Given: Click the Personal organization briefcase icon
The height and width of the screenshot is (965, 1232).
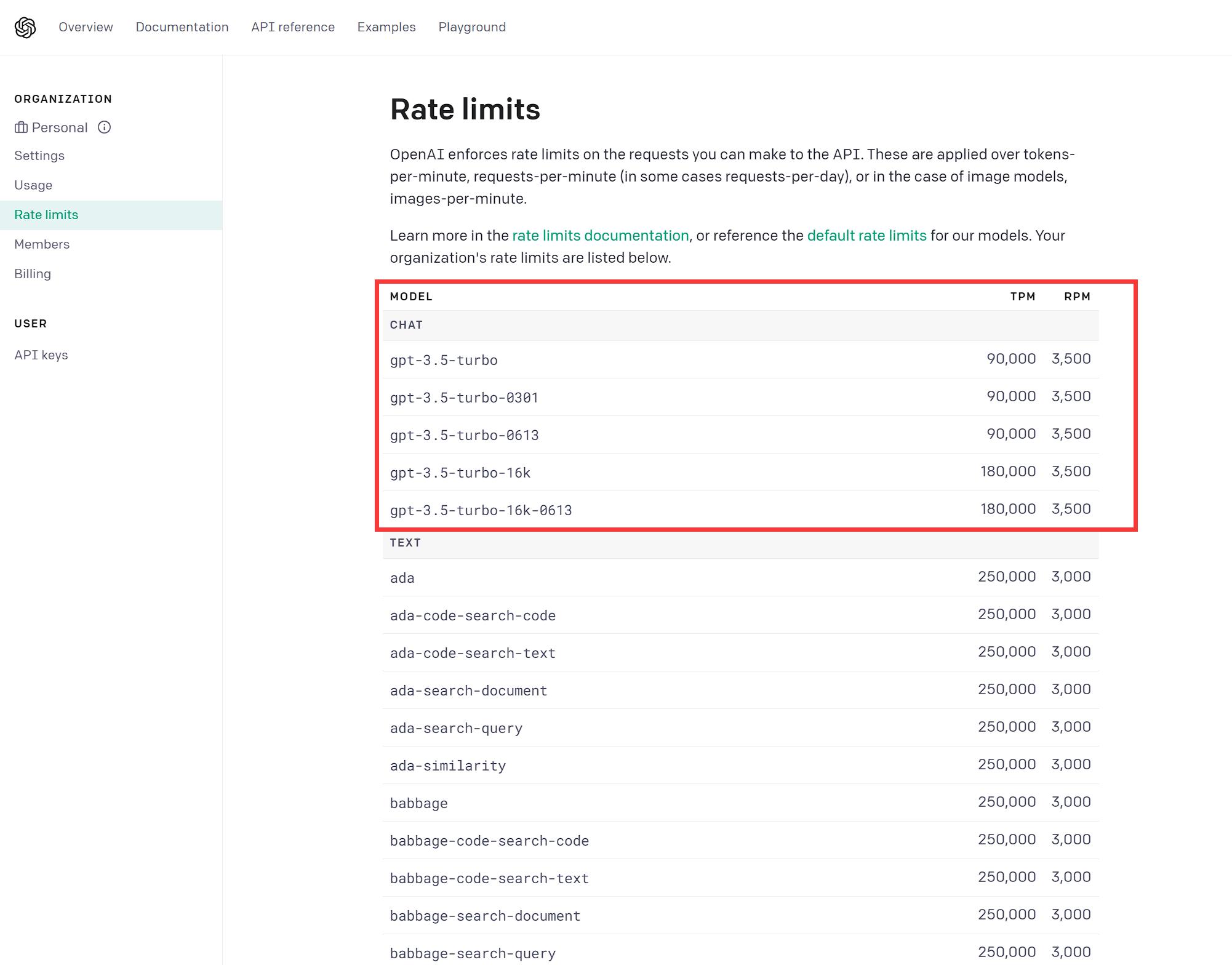Looking at the screenshot, I should tap(21, 127).
